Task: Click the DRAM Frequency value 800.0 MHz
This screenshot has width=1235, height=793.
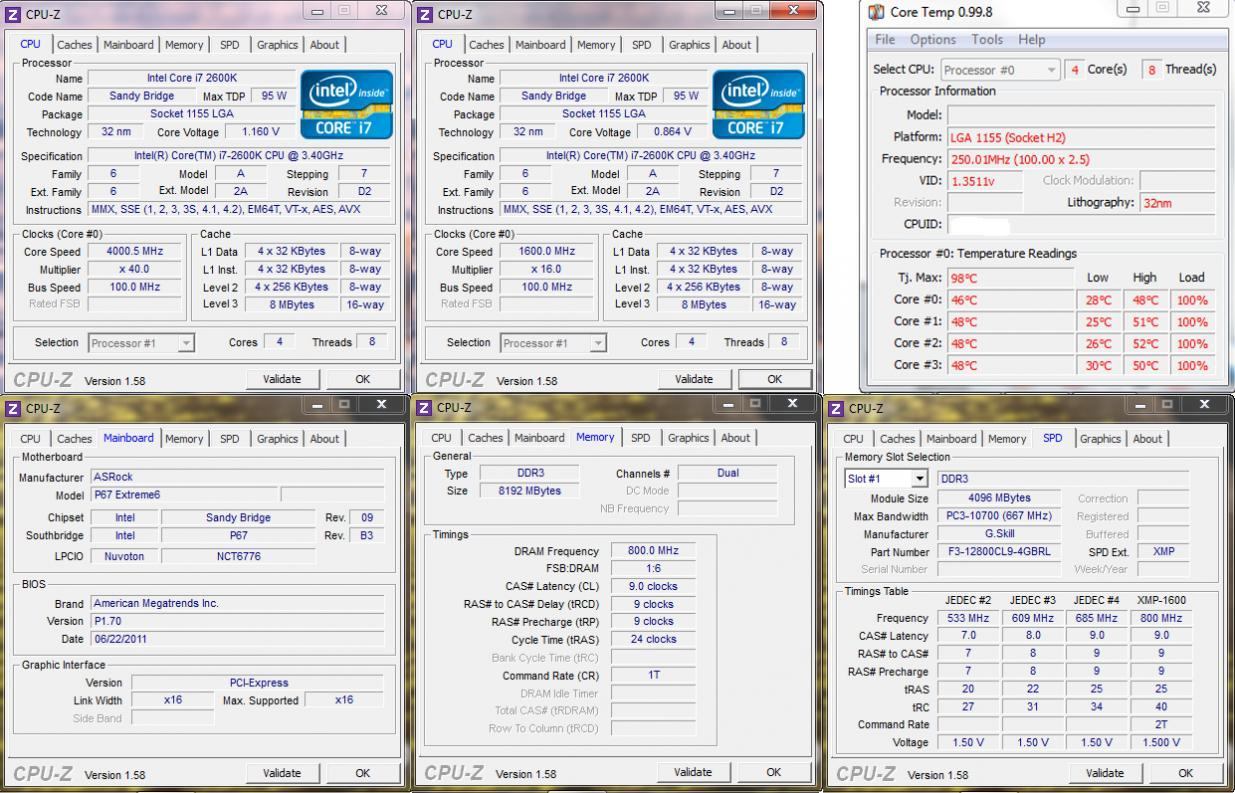Action: [x=652, y=551]
